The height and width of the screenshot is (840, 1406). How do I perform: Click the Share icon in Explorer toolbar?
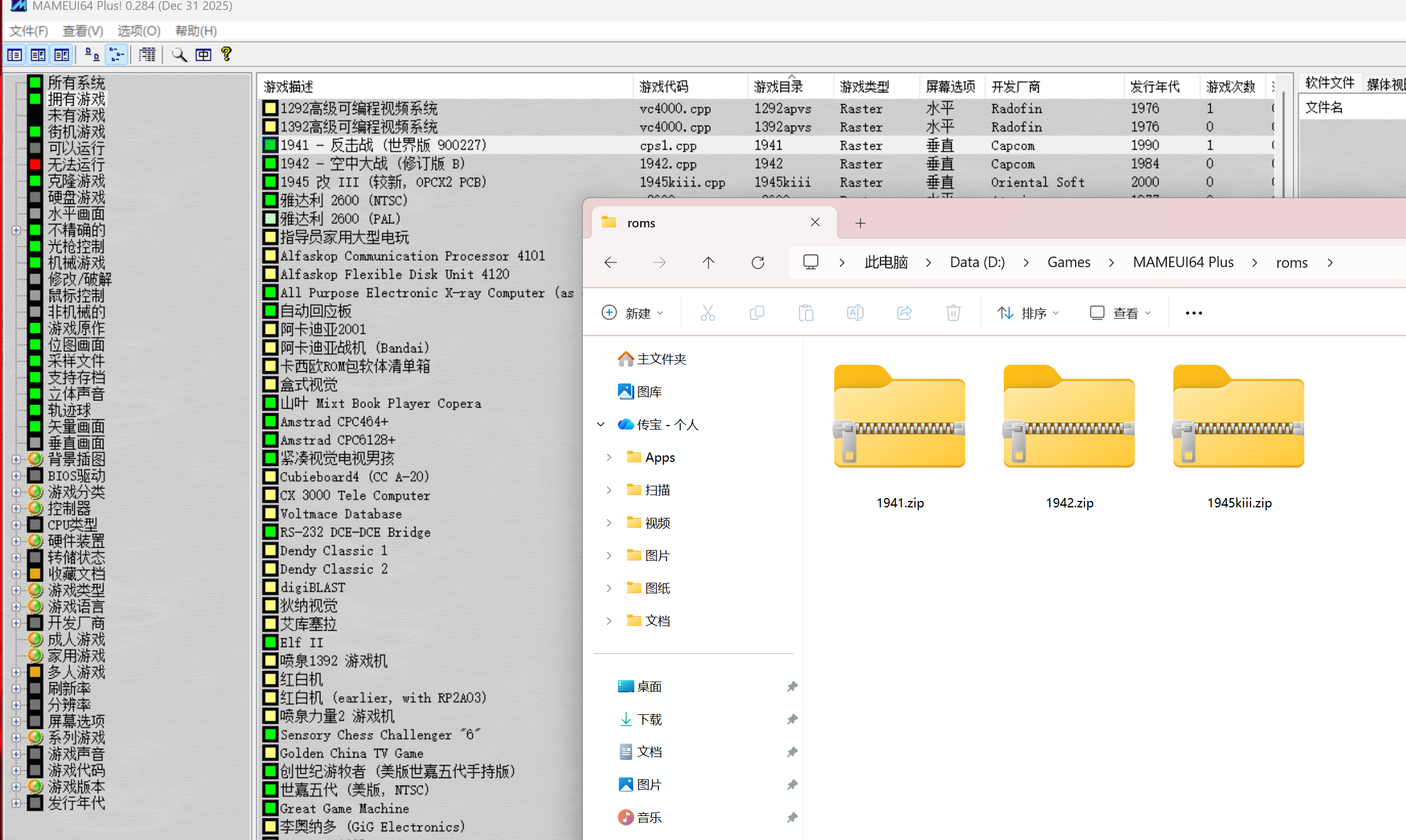point(904,313)
